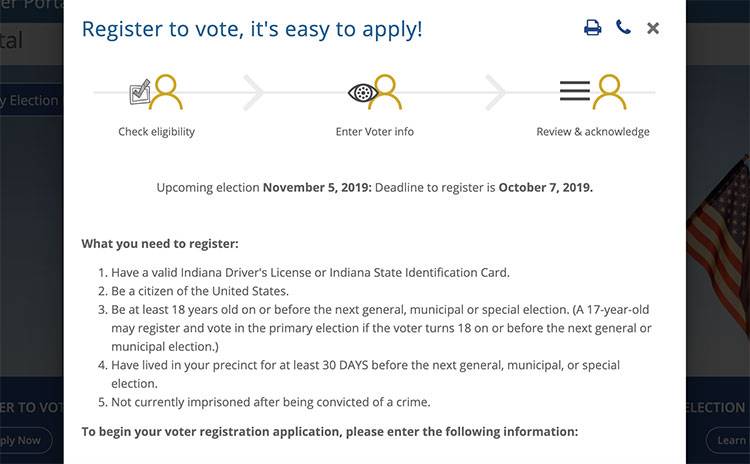Click the first chevron arrow between steps
750x464 pixels.
point(254,92)
